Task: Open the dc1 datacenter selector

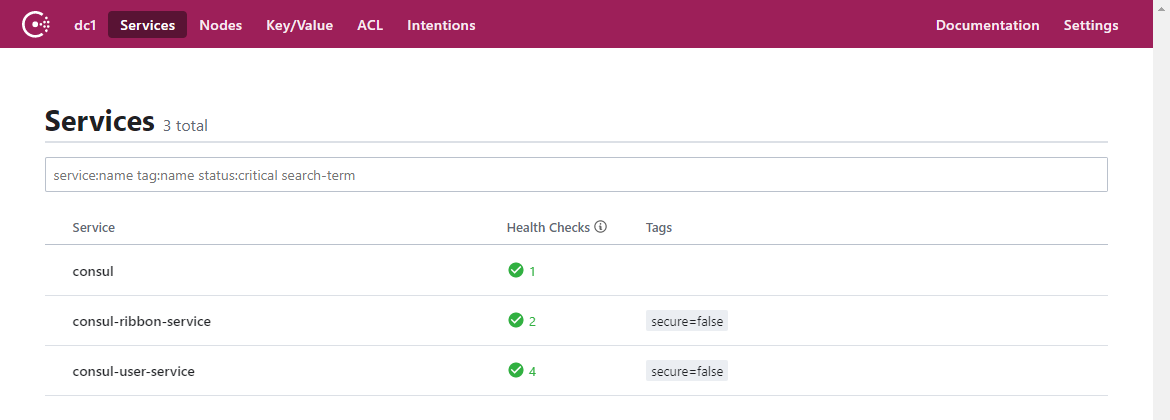Action: coord(84,25)
